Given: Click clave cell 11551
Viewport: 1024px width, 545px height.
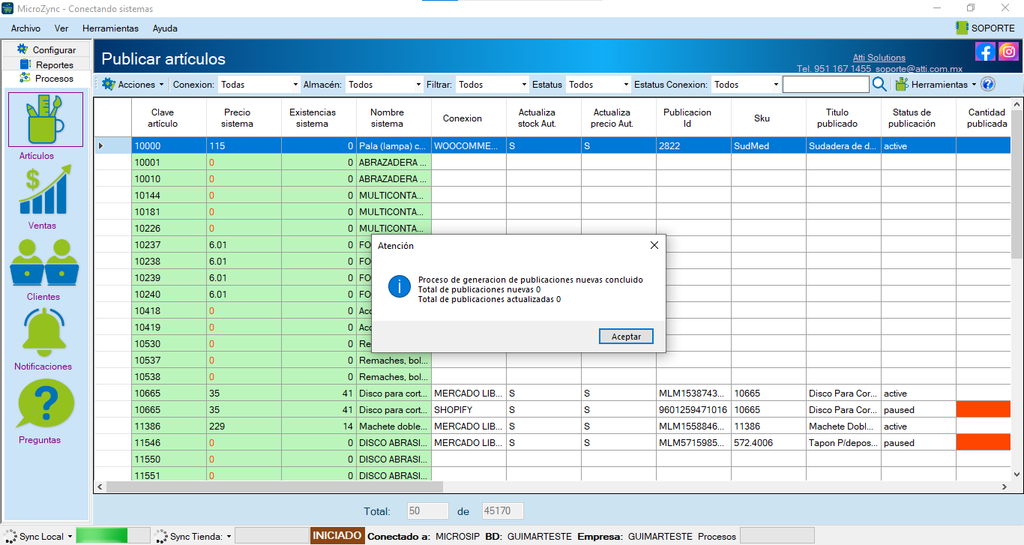Looking at the screenshot, I should pyautogui.click(x=169, y=475).
